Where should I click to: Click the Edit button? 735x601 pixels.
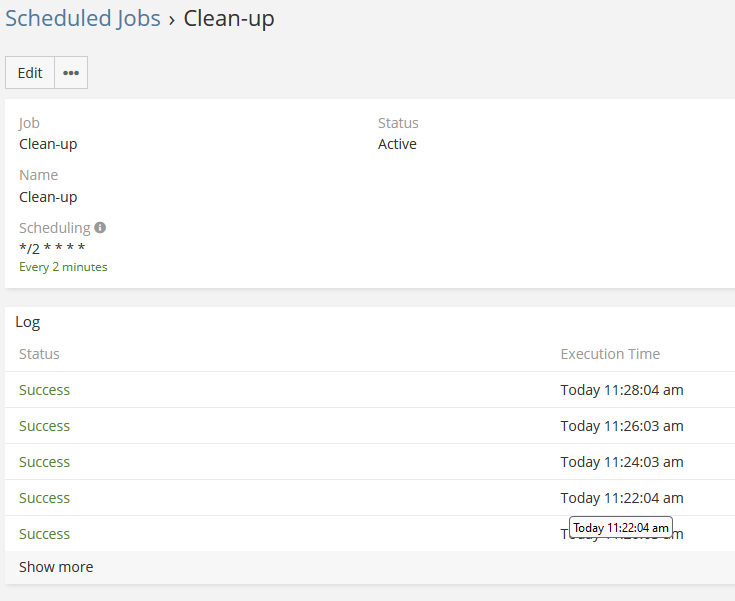point(30,73)
